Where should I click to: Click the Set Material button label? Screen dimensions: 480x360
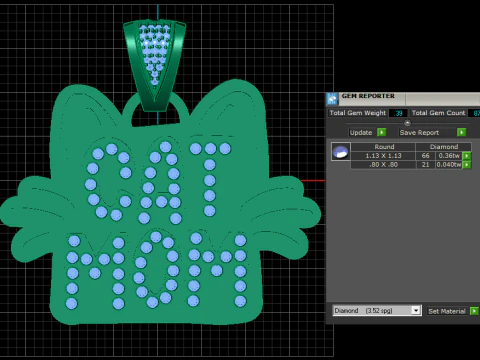click(x=447, y=311)
